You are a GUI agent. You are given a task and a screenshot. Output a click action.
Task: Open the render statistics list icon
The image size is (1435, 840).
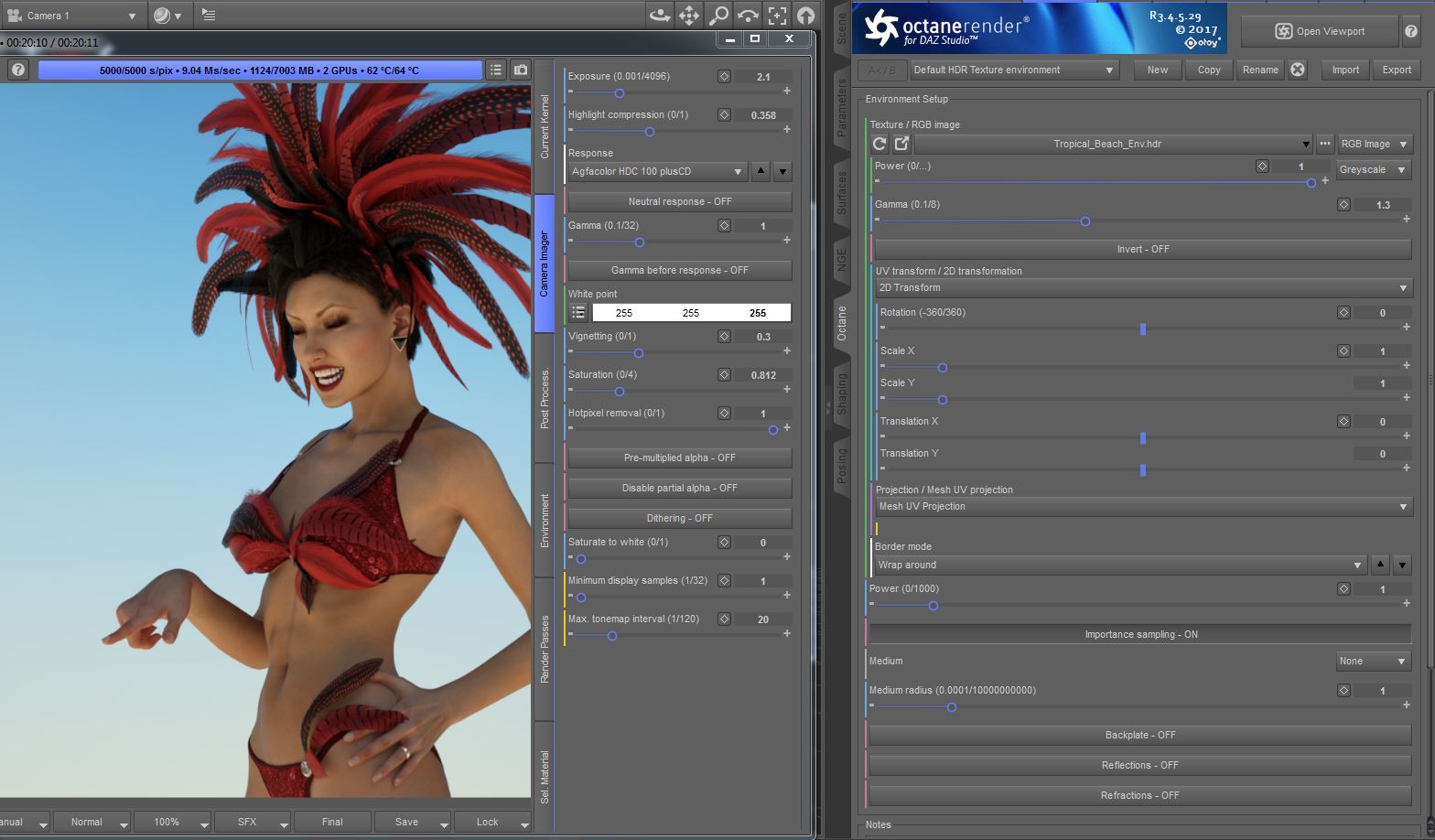pyautogui.click(x=495, y=70)
